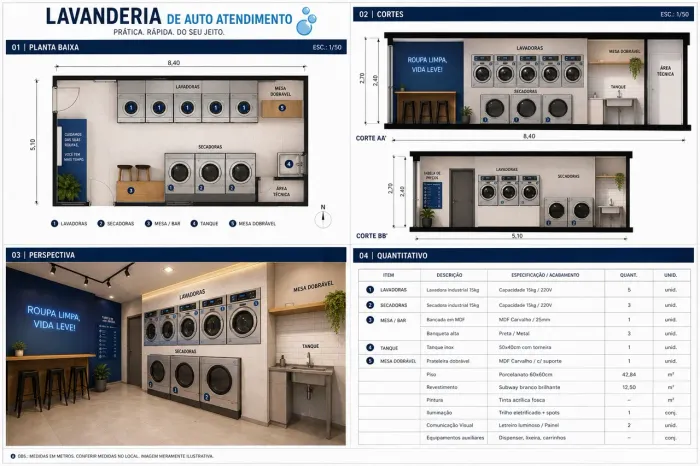Click the blue bubbles logo beside the title
The width and height of the screenshot is (700, 466).
click(x=306, y=21)
